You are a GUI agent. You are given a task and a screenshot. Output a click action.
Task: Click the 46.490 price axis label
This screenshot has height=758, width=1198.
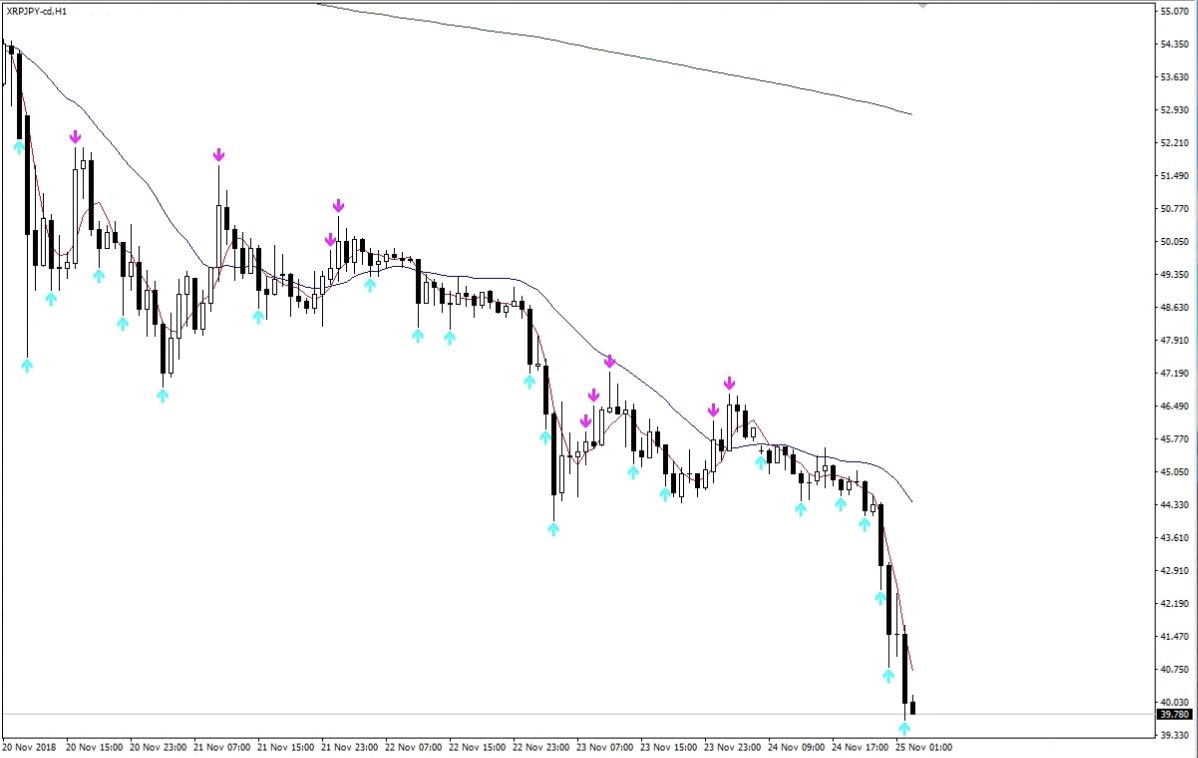pos(1175,406)
